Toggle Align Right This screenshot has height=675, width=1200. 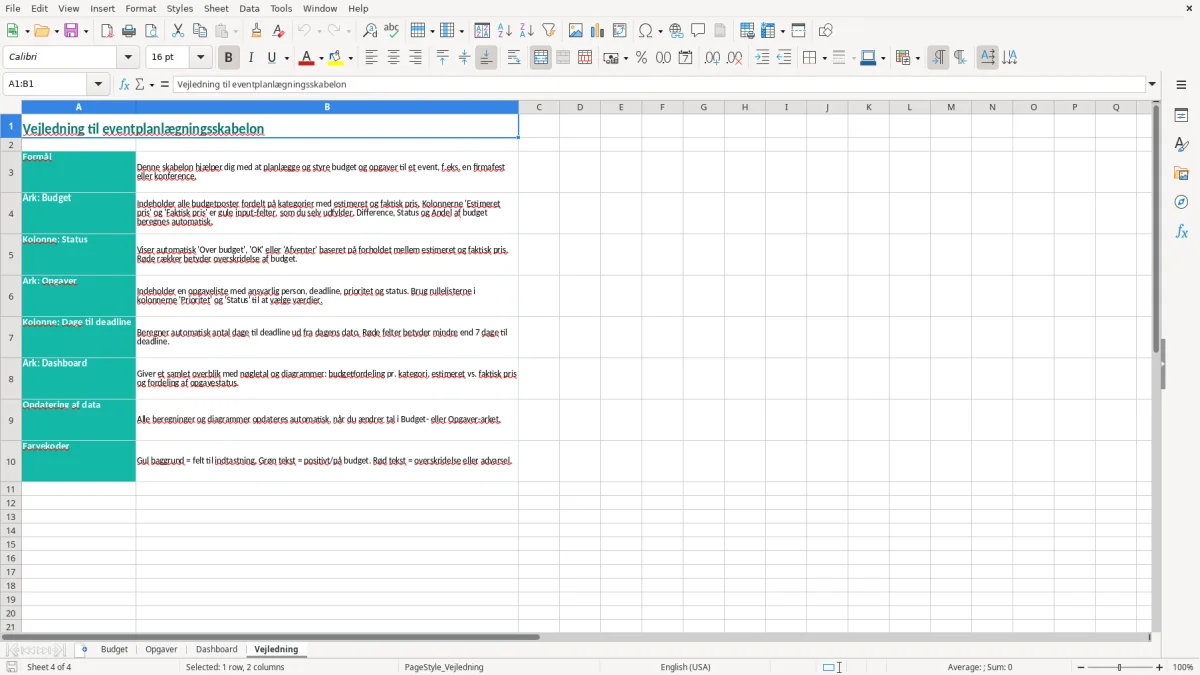coord(416,58)
